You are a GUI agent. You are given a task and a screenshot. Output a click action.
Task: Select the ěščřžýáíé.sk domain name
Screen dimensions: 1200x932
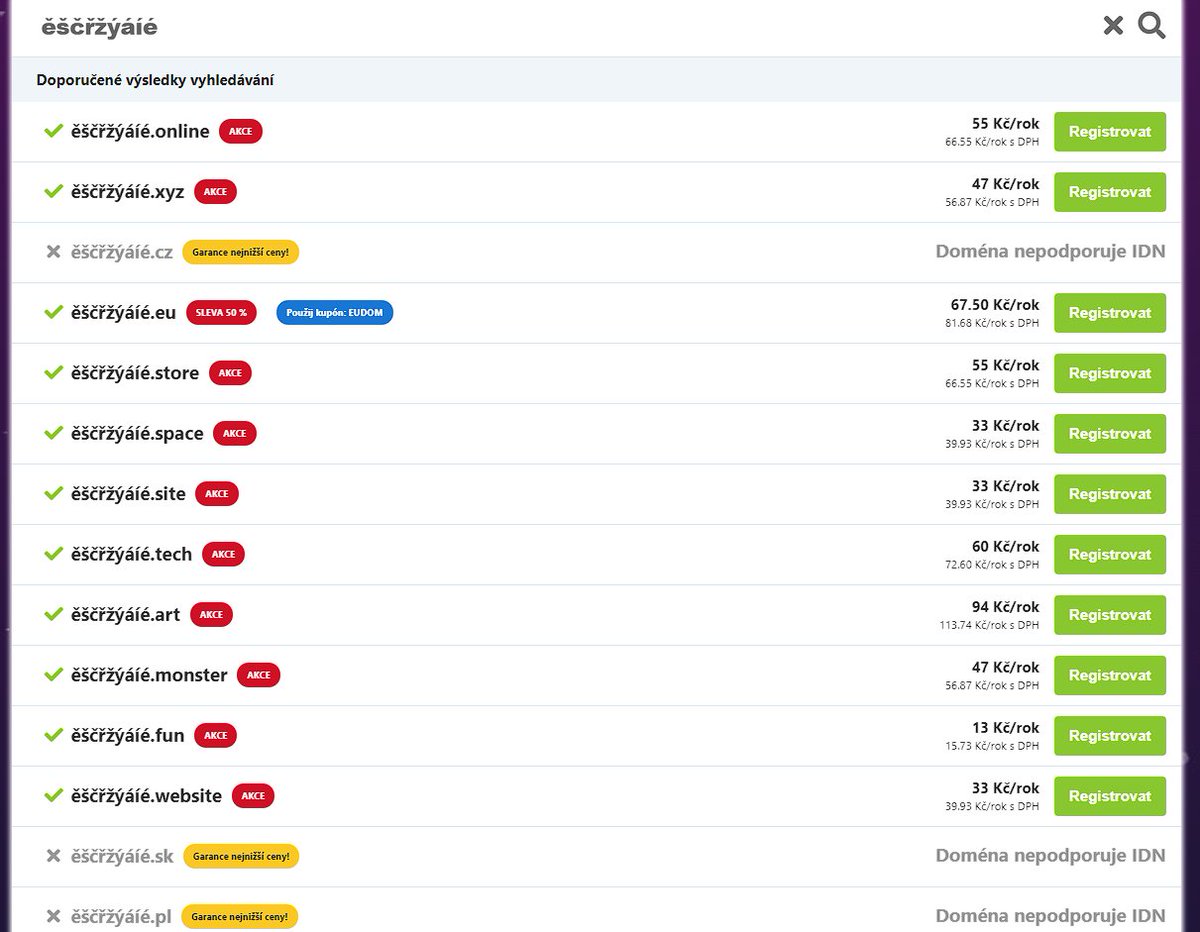[x=123, y=856]
